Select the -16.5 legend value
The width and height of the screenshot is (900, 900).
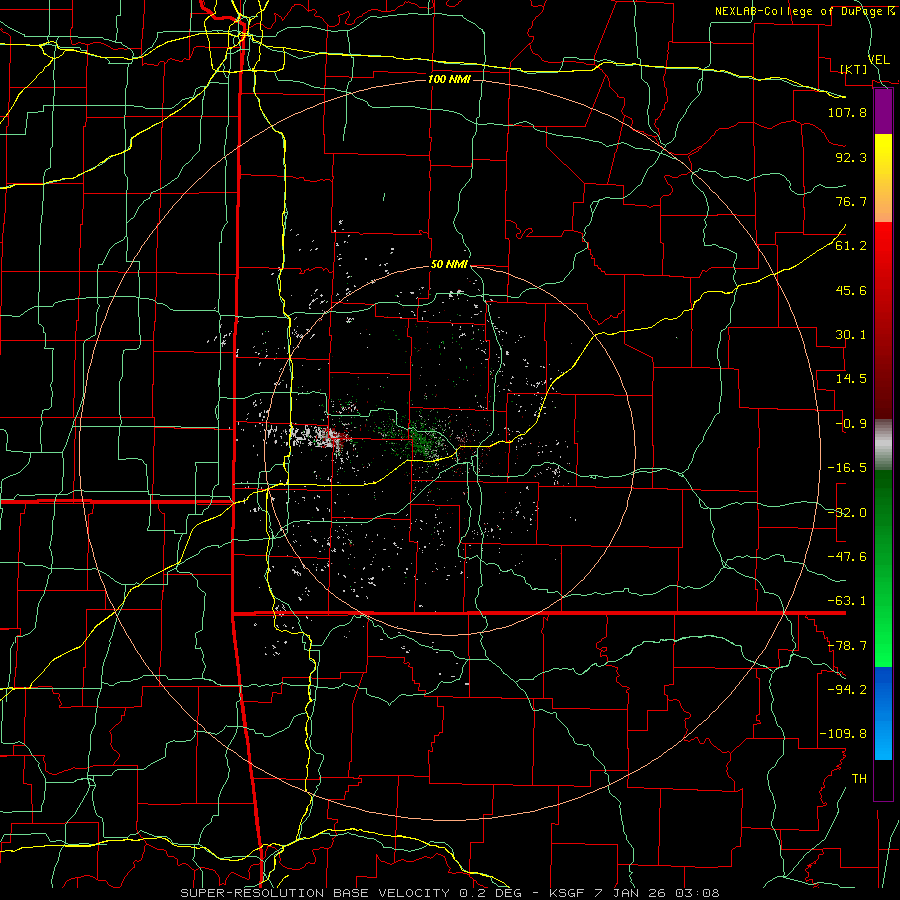tap(847, 468)
